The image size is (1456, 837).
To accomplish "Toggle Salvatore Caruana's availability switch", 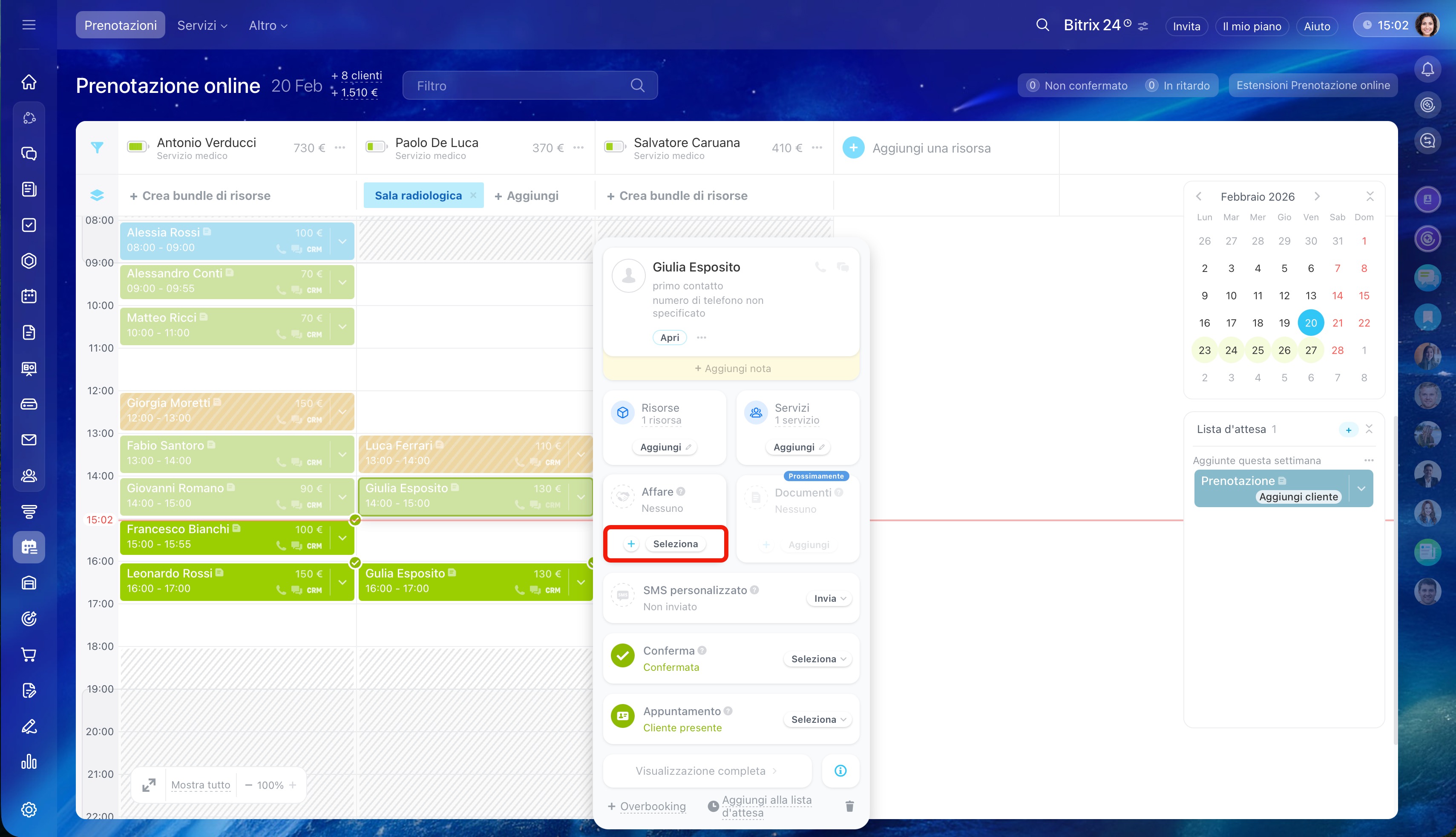I will coord(615,147).
